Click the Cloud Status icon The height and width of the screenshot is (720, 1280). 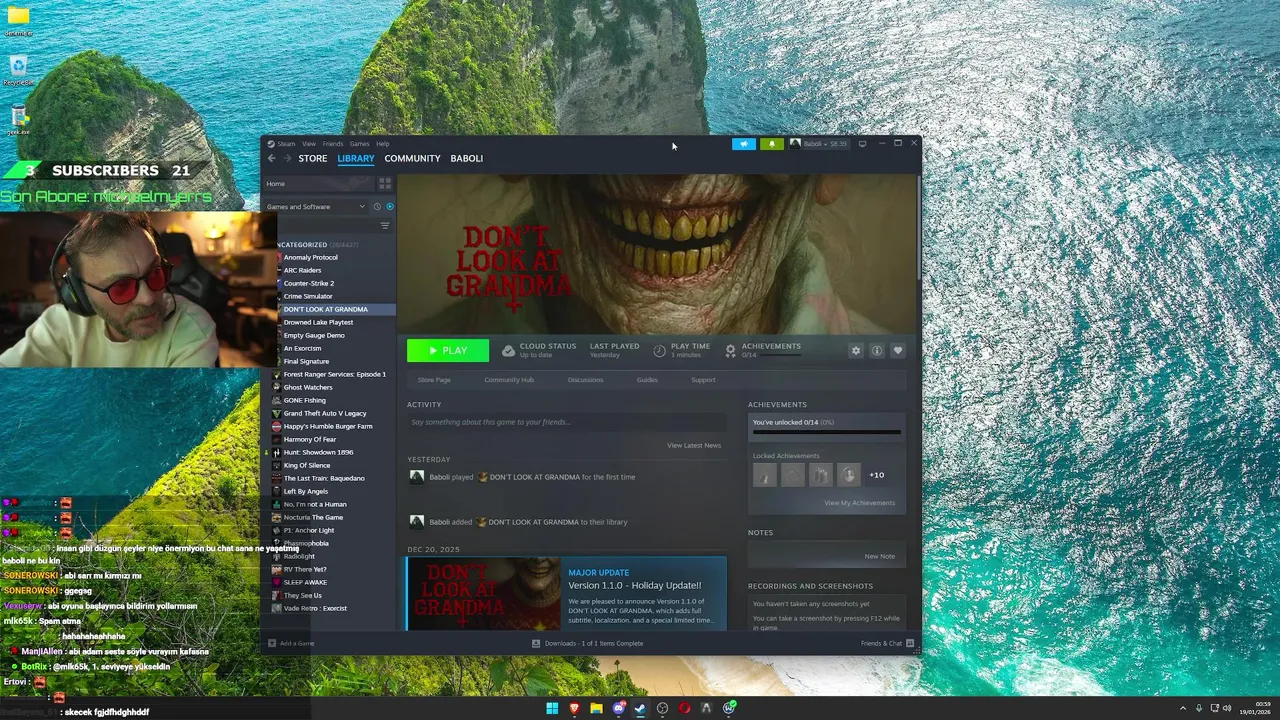[x=508, y=351]
